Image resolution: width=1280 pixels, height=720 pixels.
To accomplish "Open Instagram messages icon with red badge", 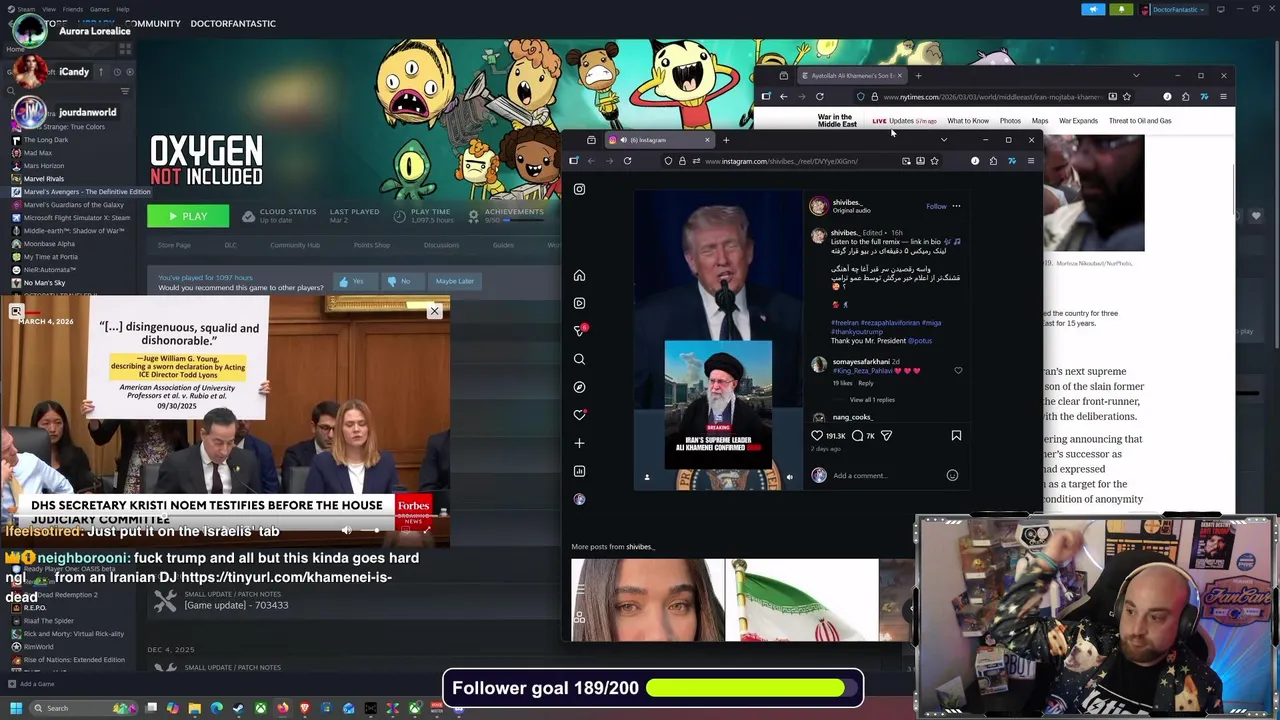I will coord(579,330).
